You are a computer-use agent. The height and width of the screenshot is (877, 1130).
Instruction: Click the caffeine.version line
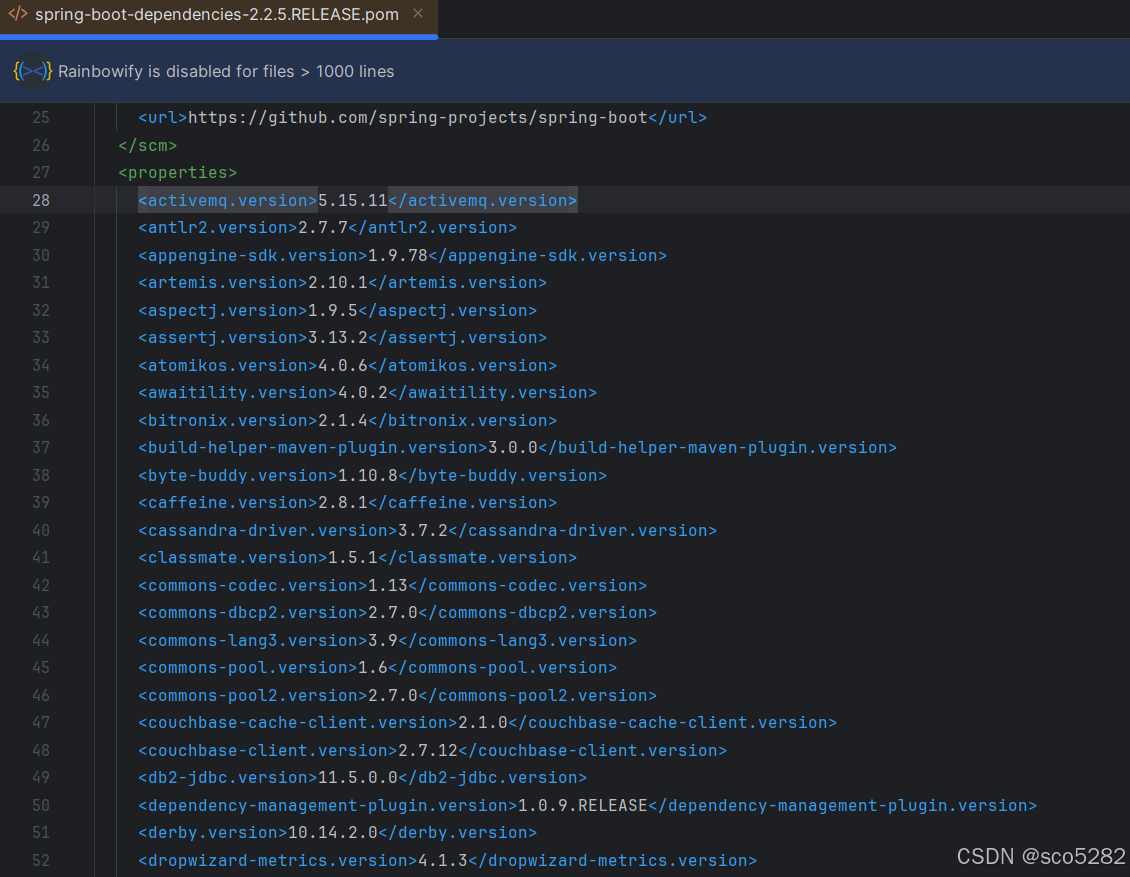[347, 503]
